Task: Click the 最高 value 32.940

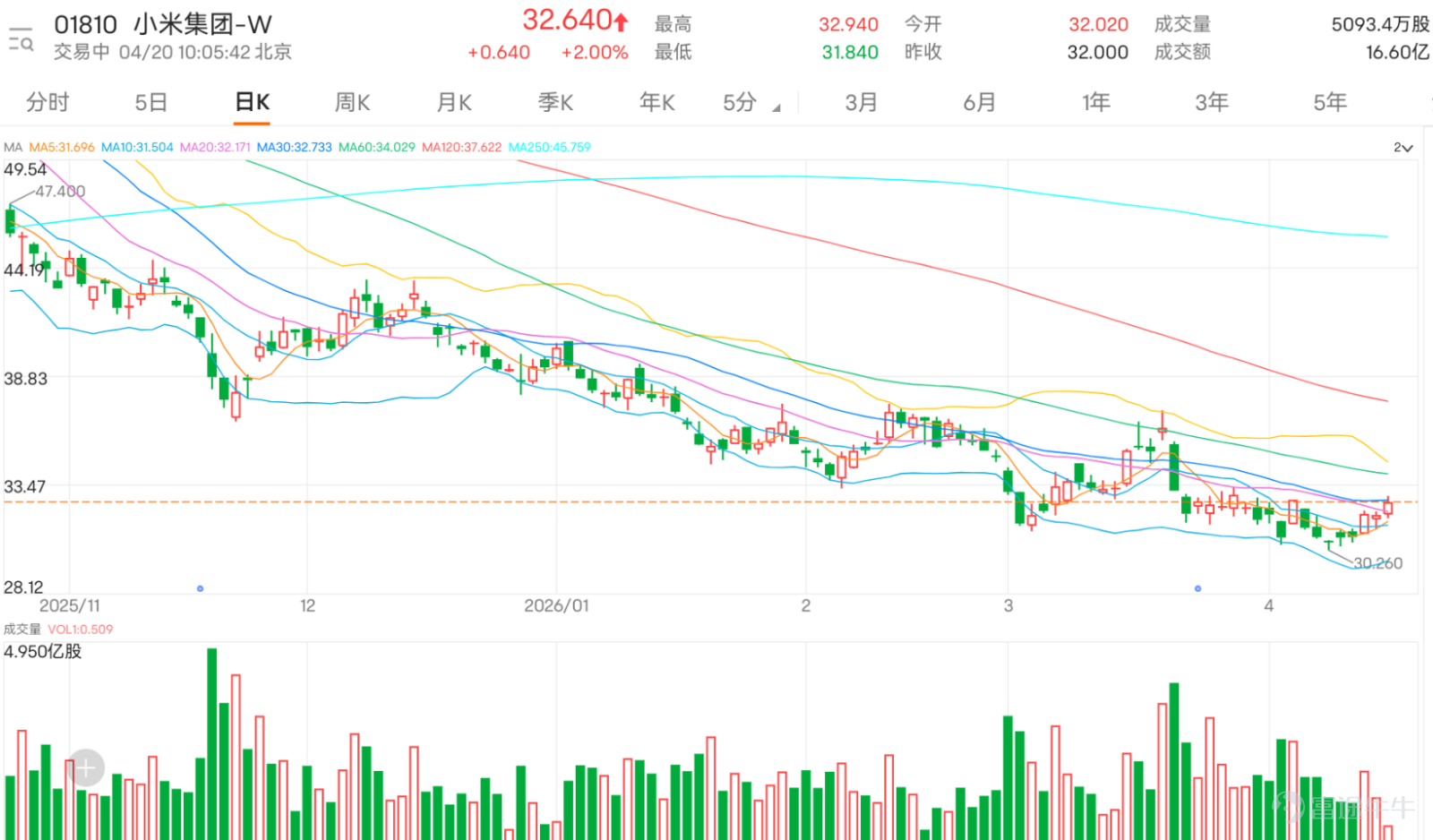Action: point(848,25)
